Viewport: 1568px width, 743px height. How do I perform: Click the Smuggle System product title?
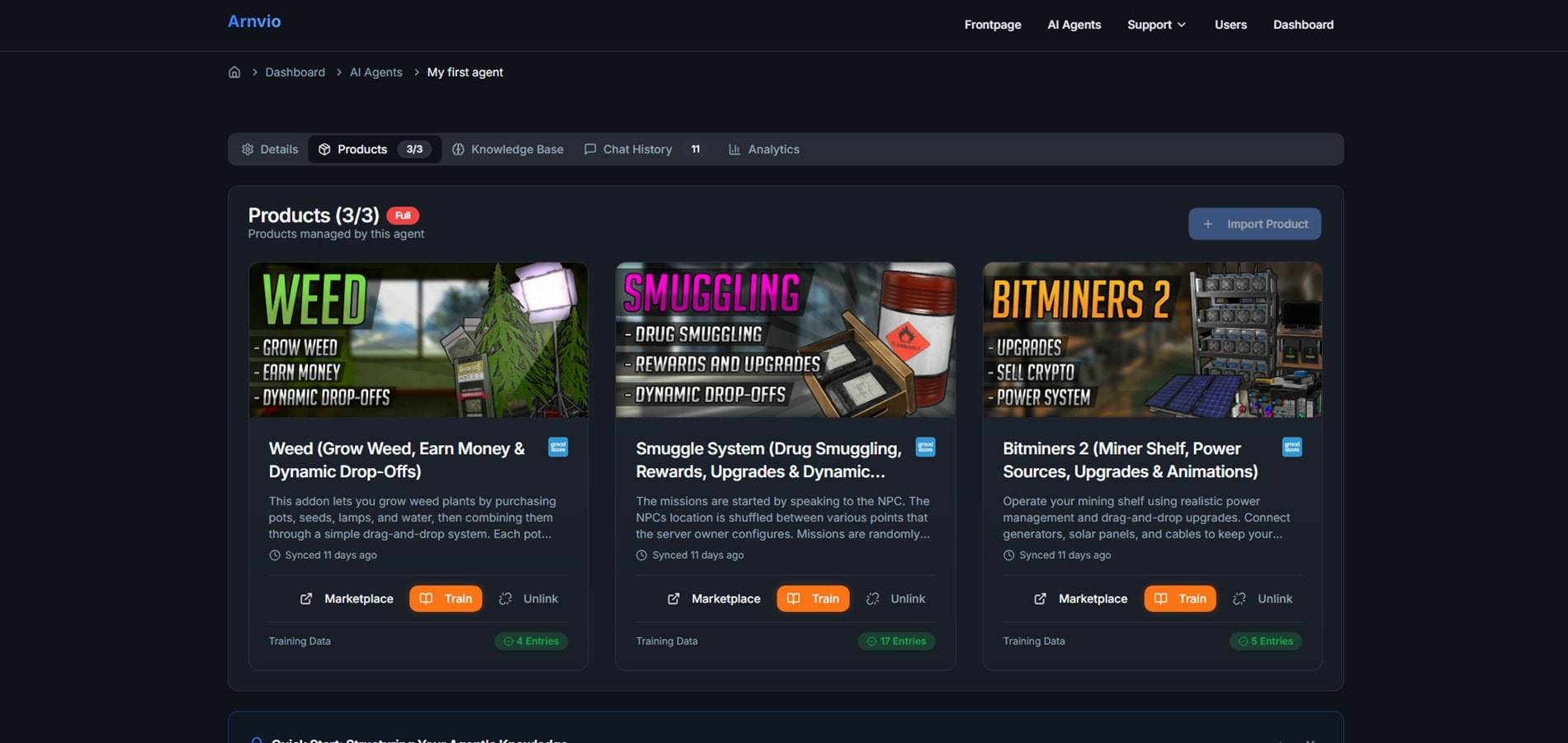coord(768,460)
